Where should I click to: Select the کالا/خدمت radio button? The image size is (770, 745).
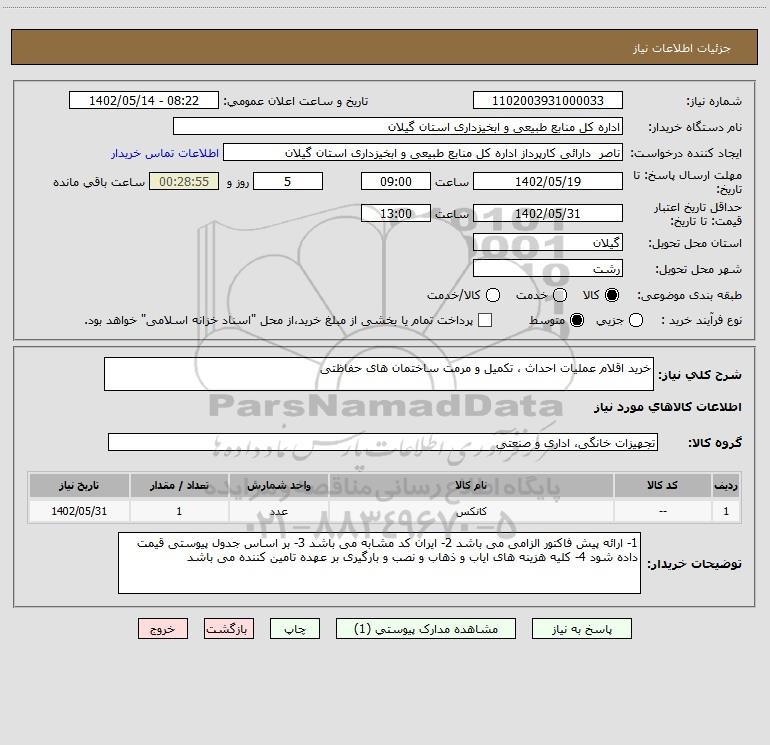pyautogui.click(x=493, y=295)
